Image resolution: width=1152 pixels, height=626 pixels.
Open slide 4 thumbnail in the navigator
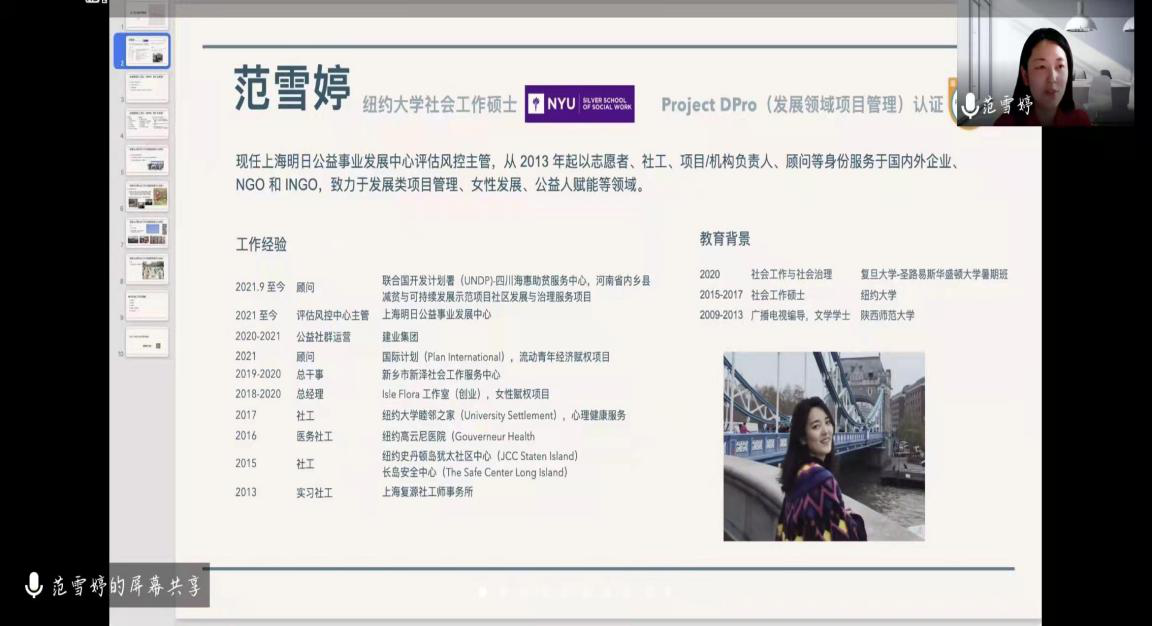[147, 124]
